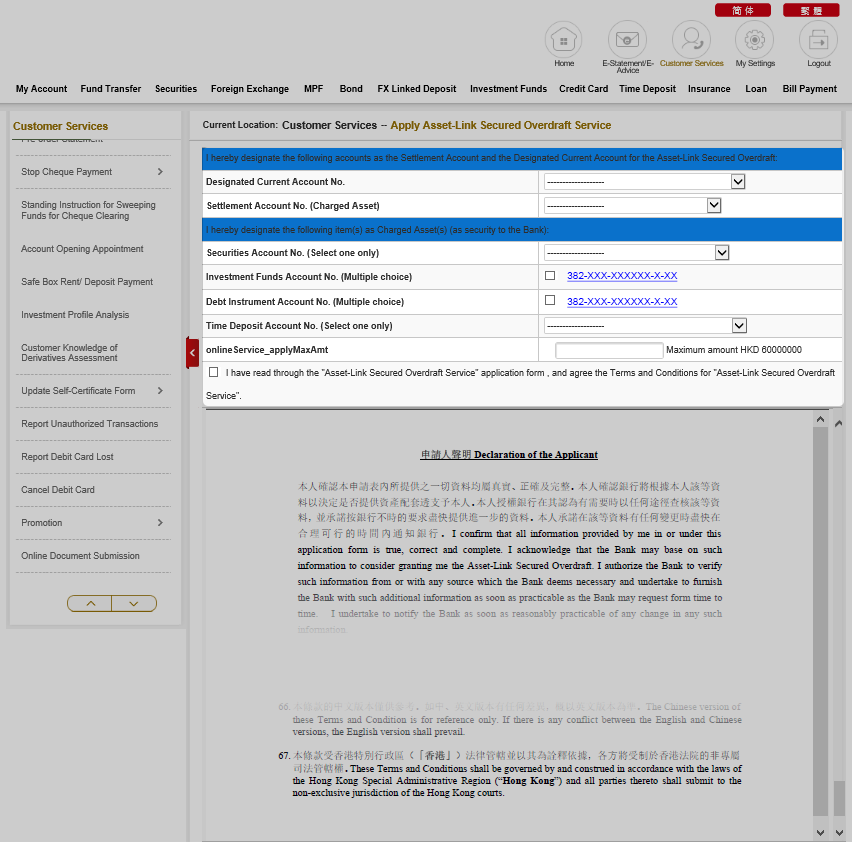Collapse sidebar with red arrow tab
This screenshot has width=852, height=842.
click(192, 352)
